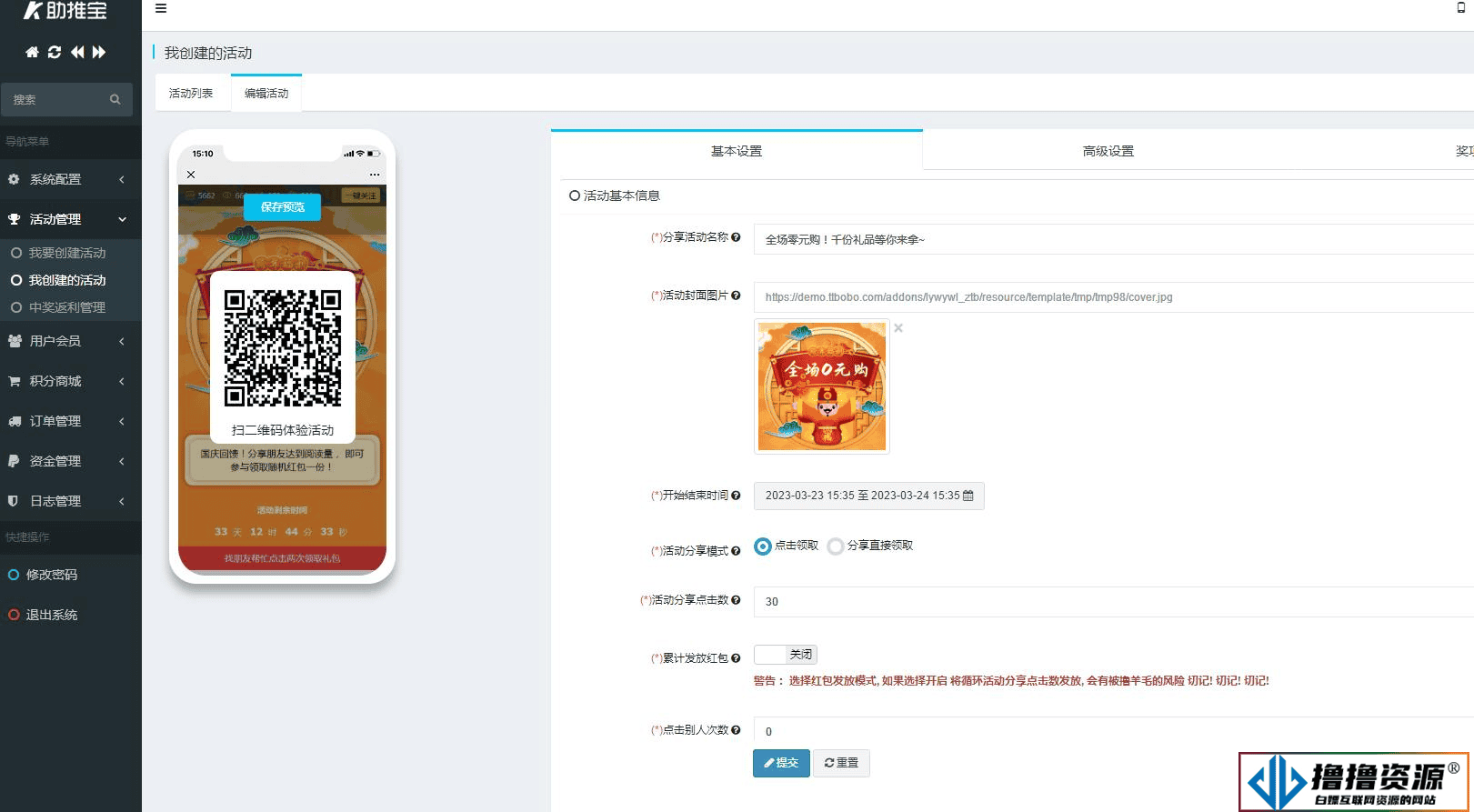This screenshot has width=1474, height=812.
Task: Close the phone preview with the X icon
Action: tap(191, 175)
